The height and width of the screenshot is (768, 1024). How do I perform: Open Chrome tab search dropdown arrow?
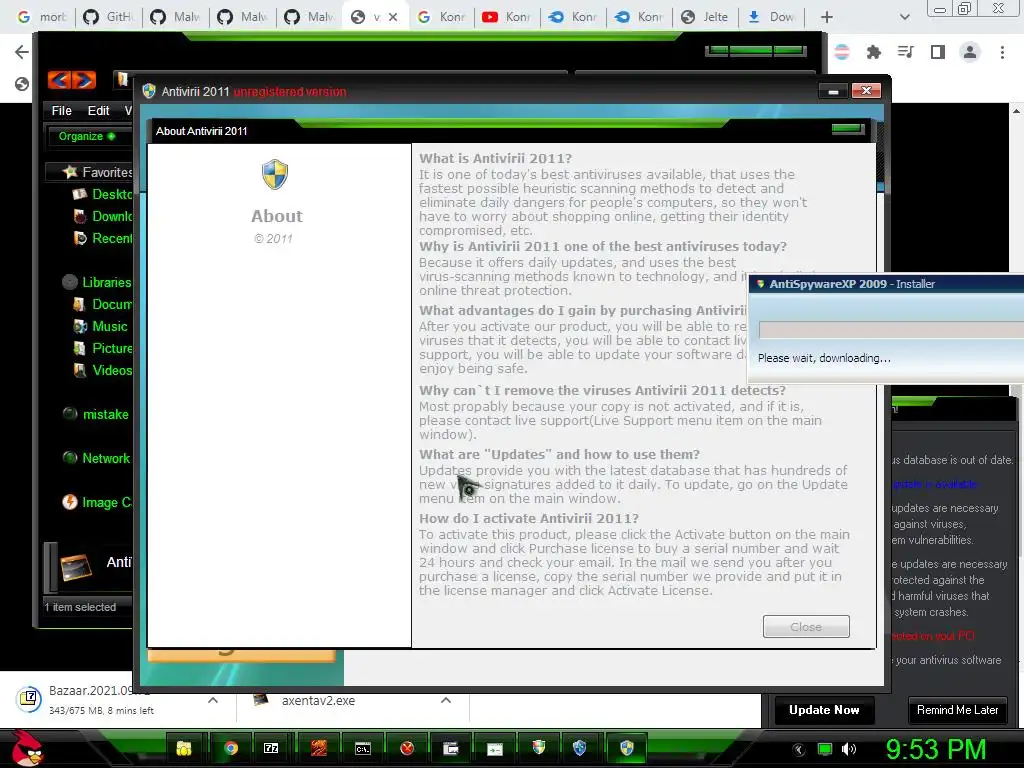coord(904,17)
